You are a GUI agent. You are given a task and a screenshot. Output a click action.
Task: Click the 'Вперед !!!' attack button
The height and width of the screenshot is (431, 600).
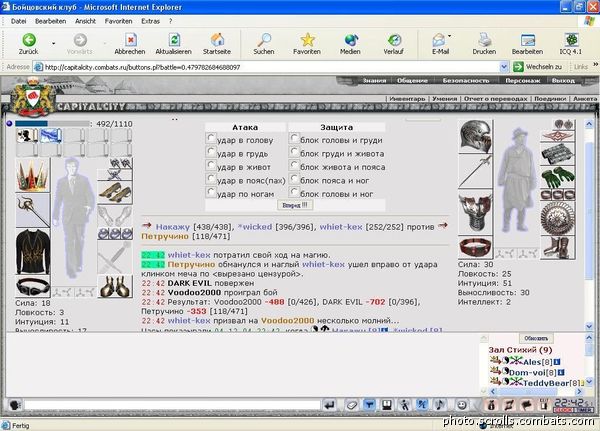(x=295, y=205)
